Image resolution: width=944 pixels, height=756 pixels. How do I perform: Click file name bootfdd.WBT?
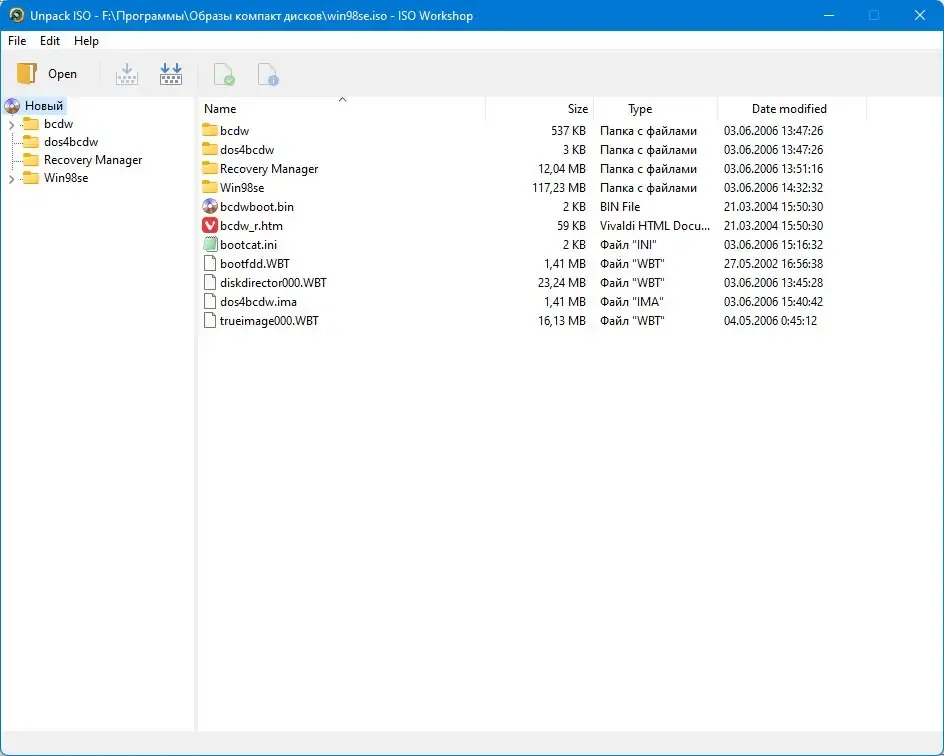point(255,264)
